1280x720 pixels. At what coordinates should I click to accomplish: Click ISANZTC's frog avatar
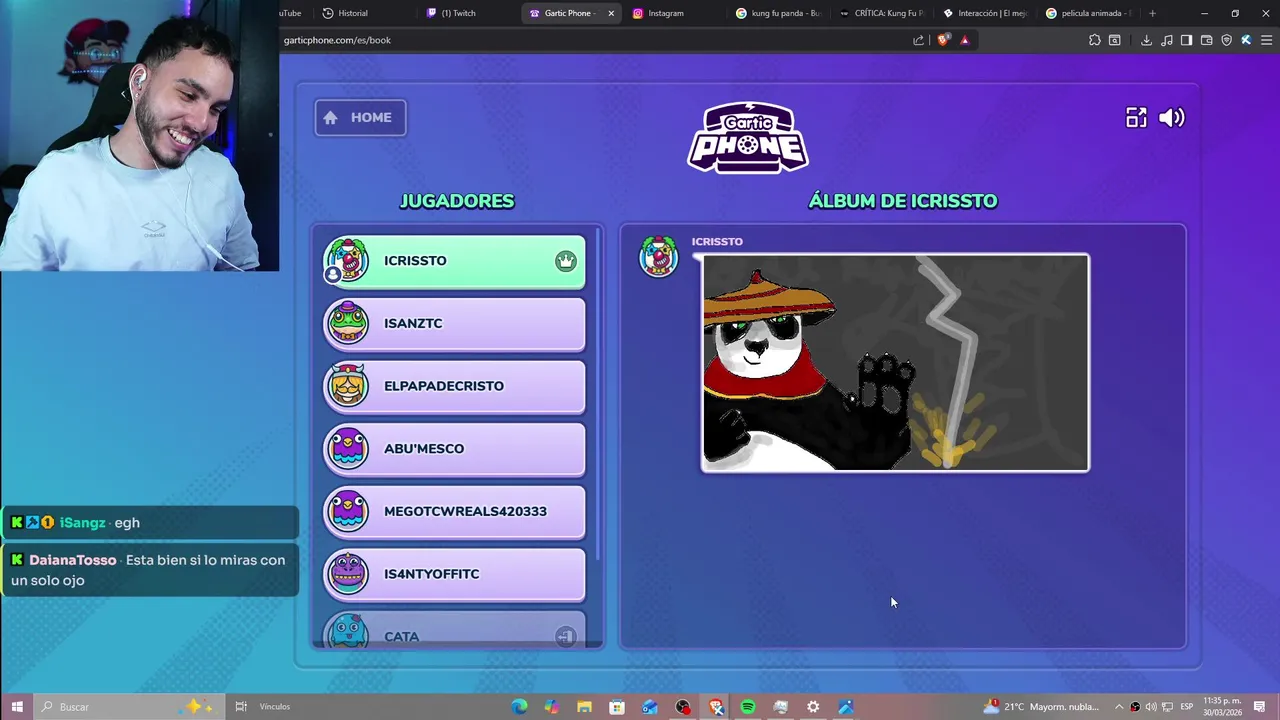[348, 323]
